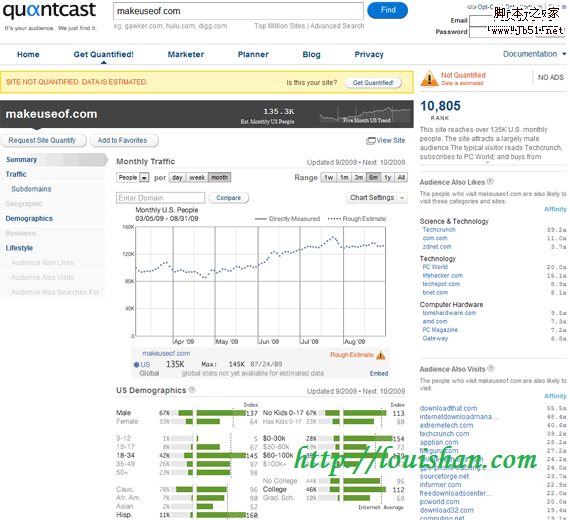This screenshot has height=520, width=570.
Task: Select Lifestyle in the sidebar
Action: (x=19, y=248)
